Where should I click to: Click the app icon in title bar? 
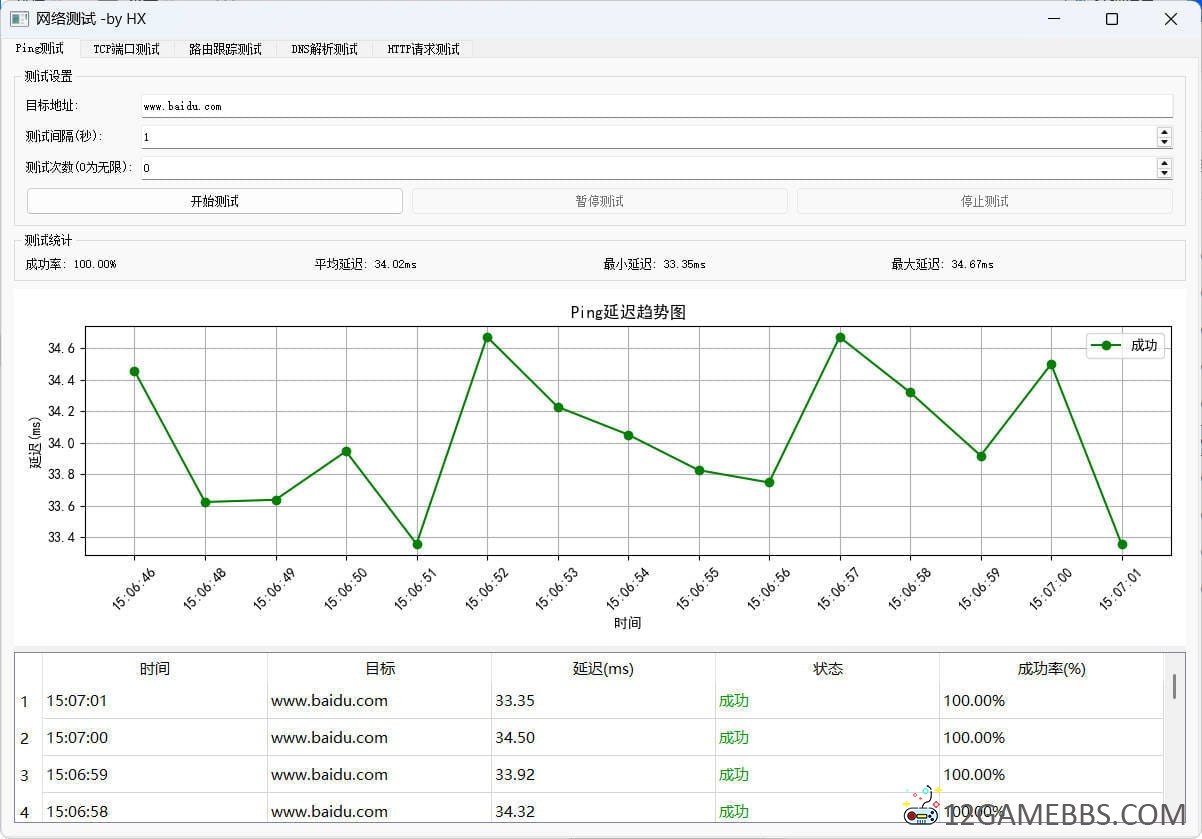coord(19,19)
